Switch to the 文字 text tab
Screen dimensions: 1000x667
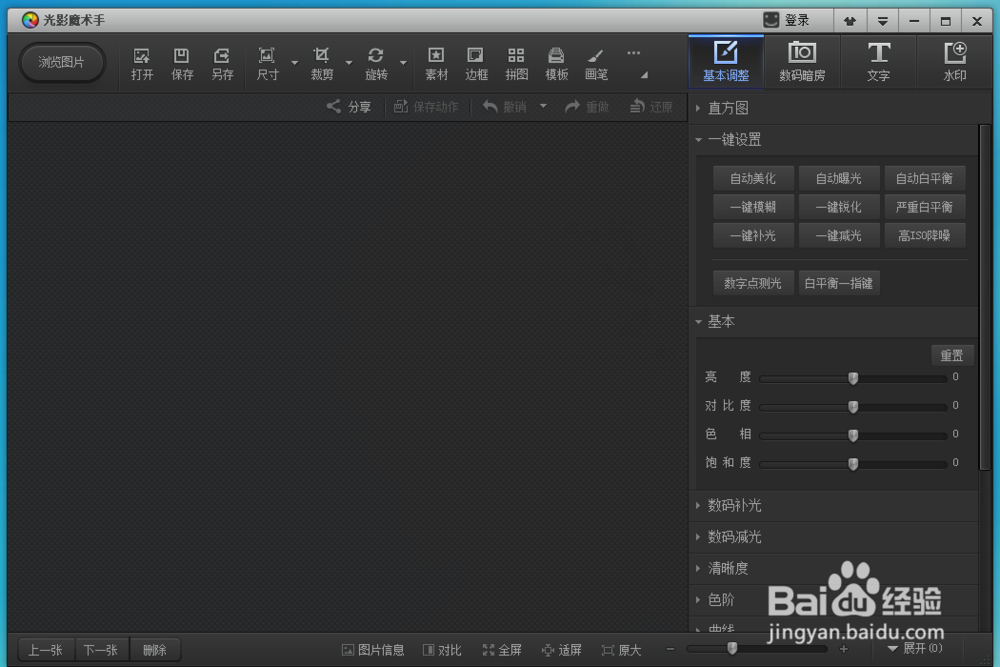pyautogui.click(x=878, y=62)
